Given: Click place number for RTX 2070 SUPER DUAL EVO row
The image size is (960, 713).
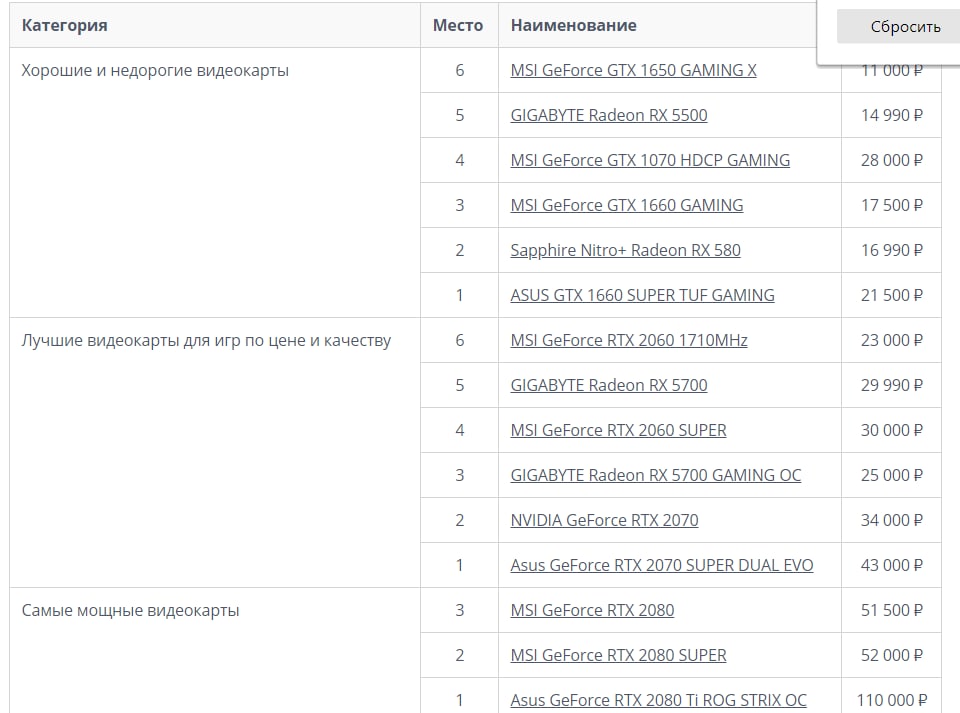Looking at the screenshot, I should [459, 565].
